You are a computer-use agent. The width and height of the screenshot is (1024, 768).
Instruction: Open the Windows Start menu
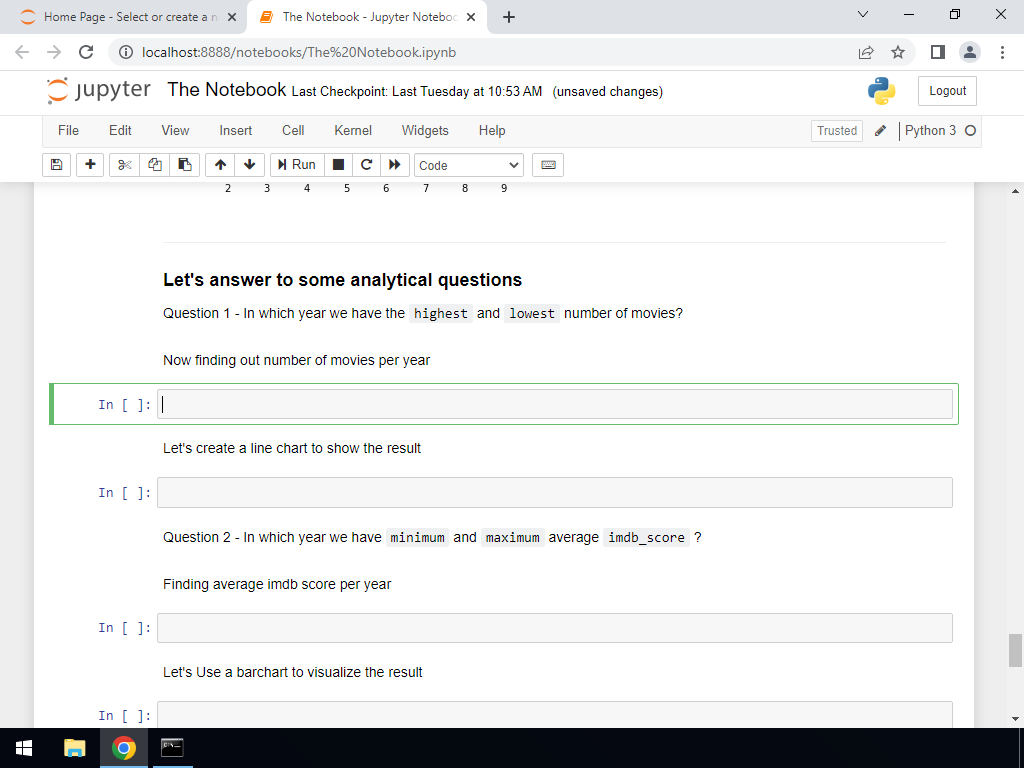[24, 748]
